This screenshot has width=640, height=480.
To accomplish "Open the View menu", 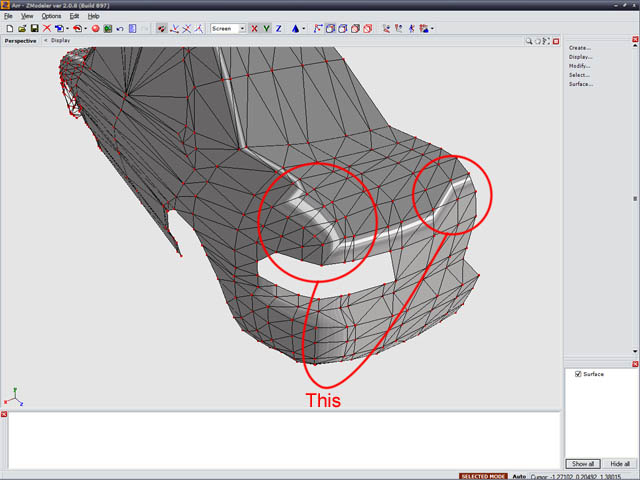I will pyautogui.click(x=27, y=16).
